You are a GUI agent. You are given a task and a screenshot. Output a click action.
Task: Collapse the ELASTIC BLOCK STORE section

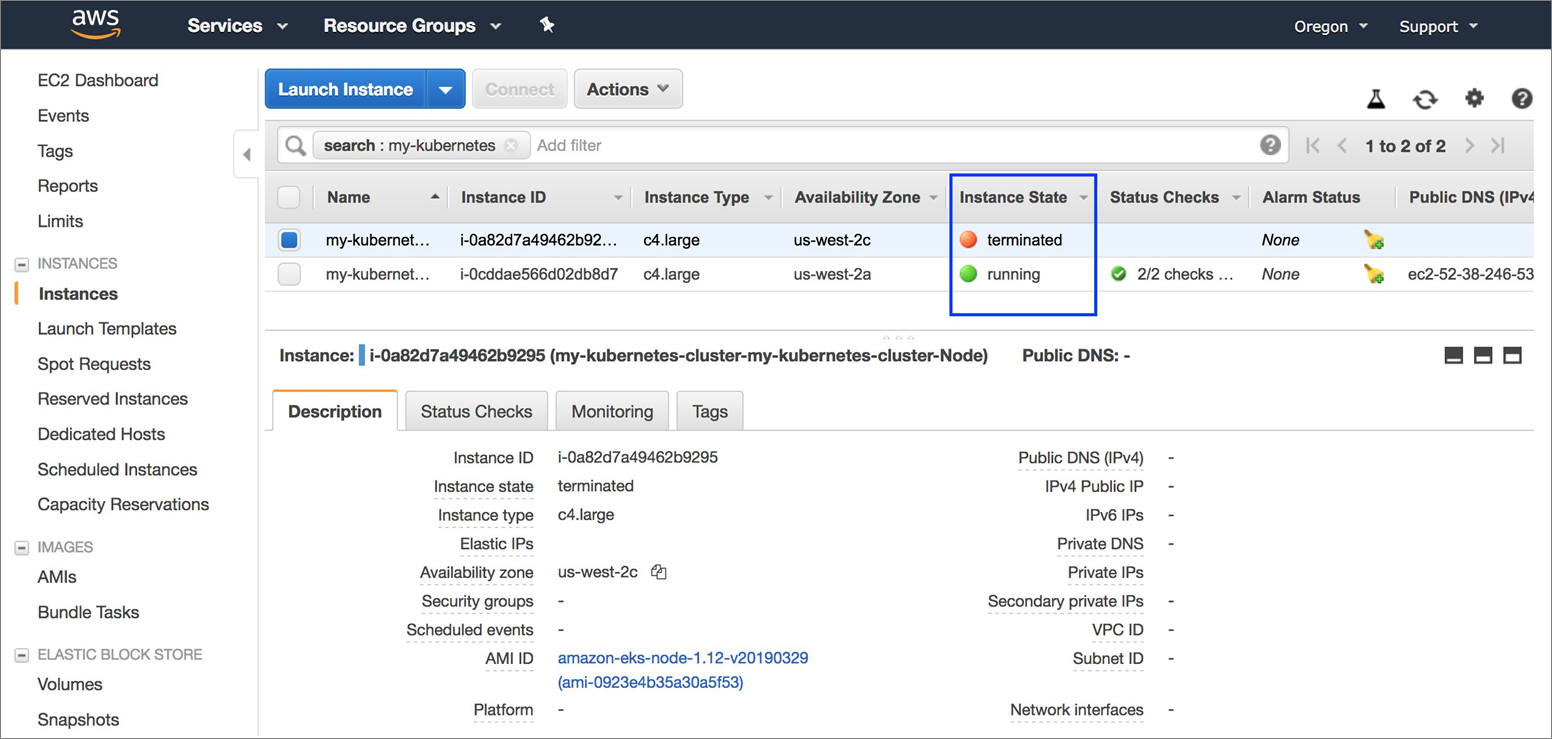pyautogui.click(x=21, y=655)
